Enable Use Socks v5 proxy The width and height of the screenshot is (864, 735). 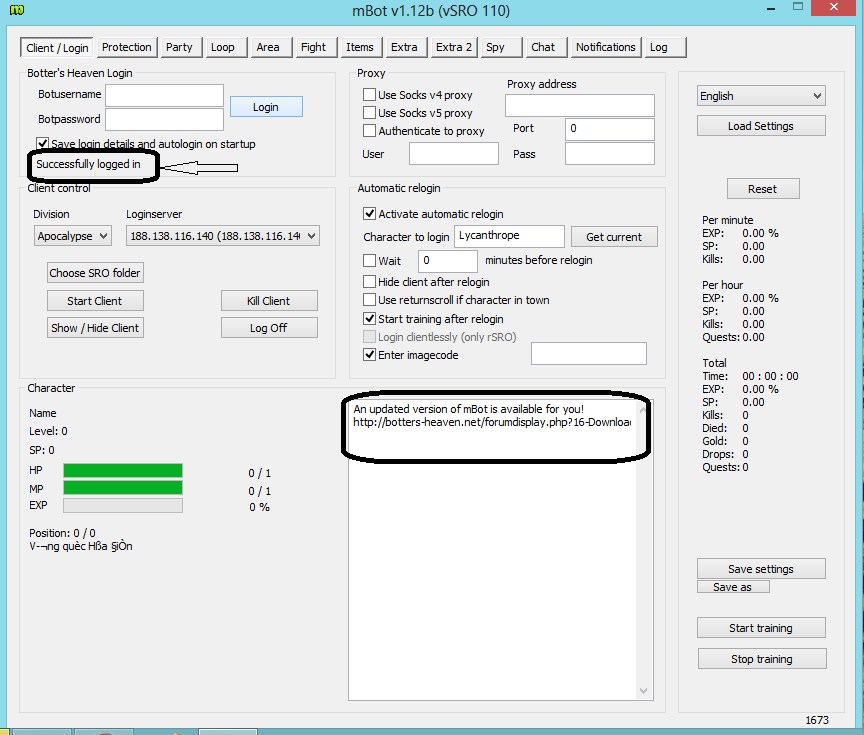(x=369, y=113)
